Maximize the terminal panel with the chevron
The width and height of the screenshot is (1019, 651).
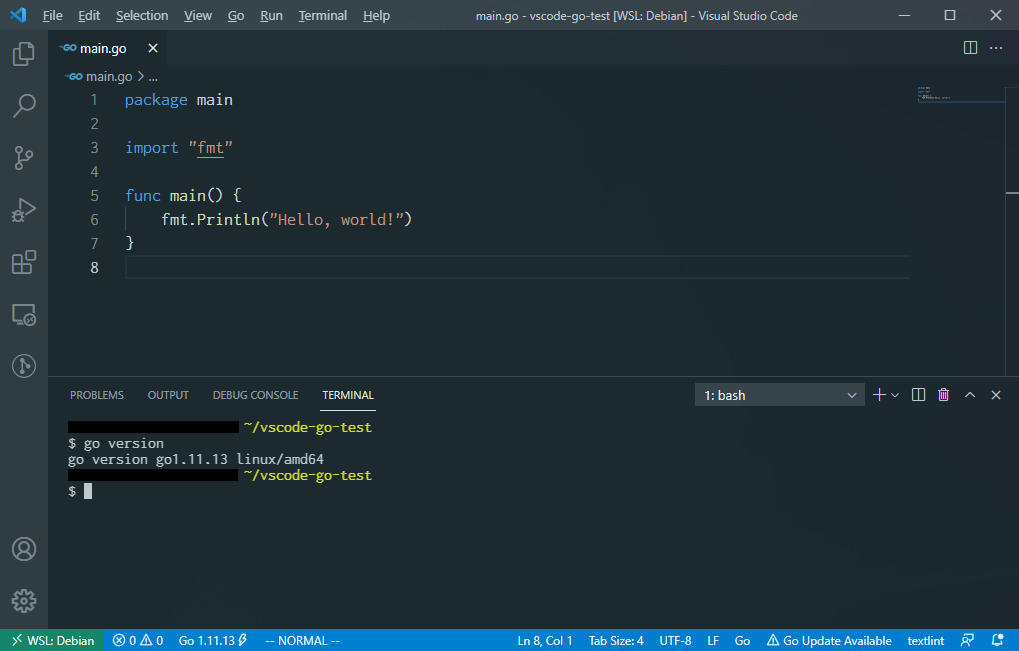coord(969,394)
